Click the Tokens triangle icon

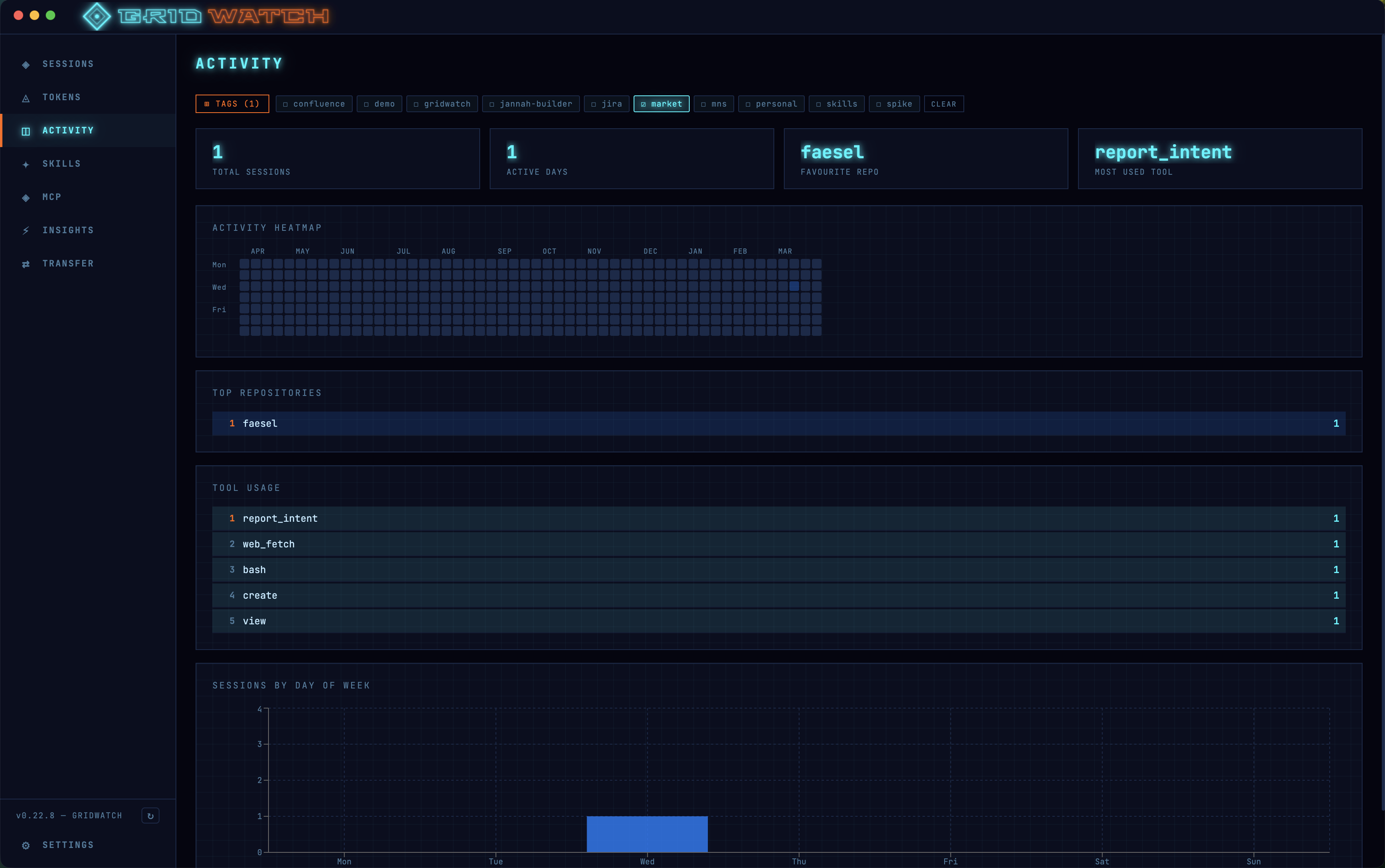(26, 98)
